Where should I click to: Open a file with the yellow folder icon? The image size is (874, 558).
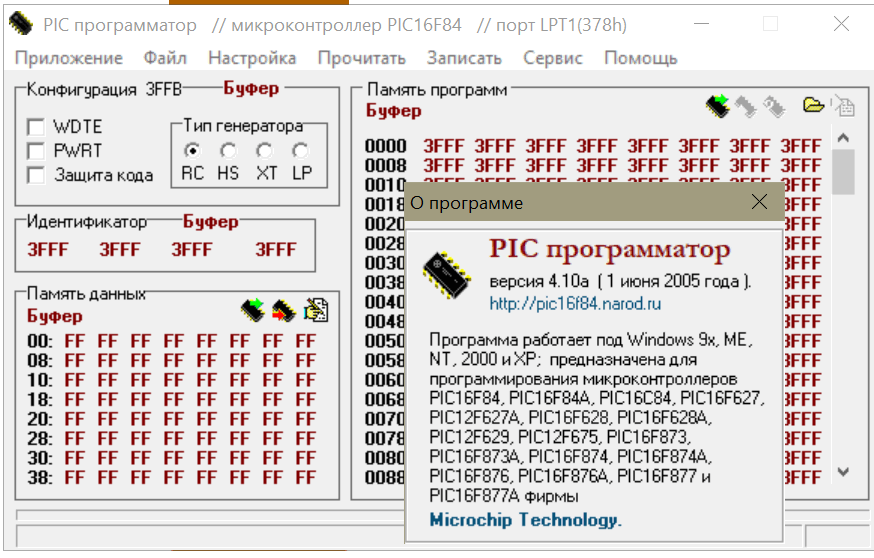point(813,104)
